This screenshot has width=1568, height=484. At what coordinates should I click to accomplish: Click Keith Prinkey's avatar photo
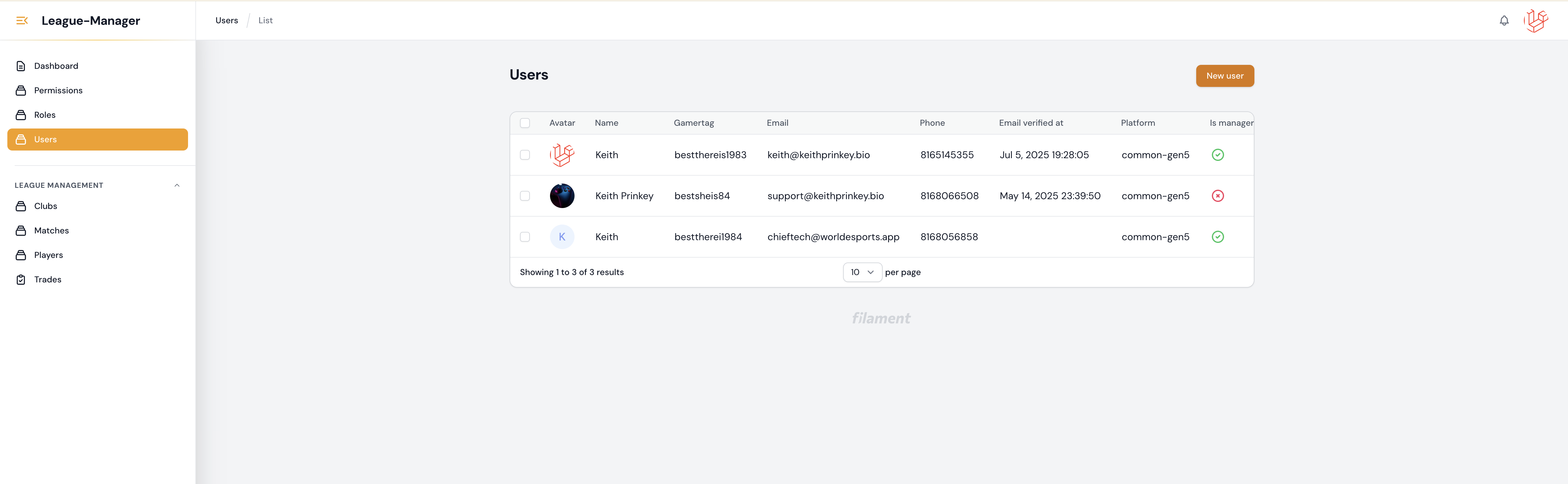(x=562, y=196)
